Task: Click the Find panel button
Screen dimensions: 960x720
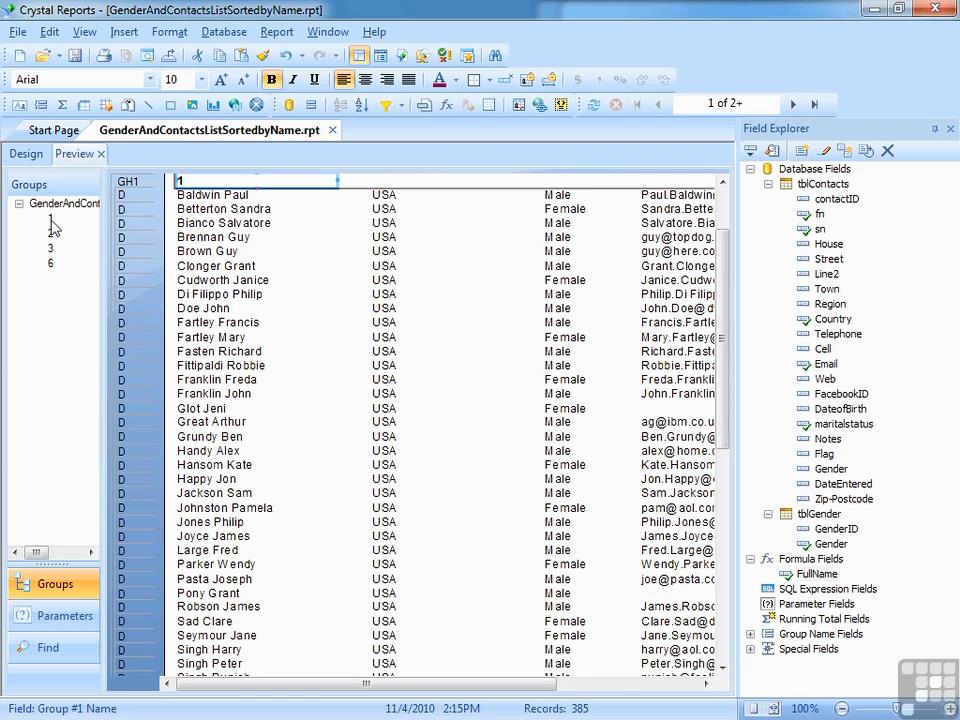Action: point(54,648)
